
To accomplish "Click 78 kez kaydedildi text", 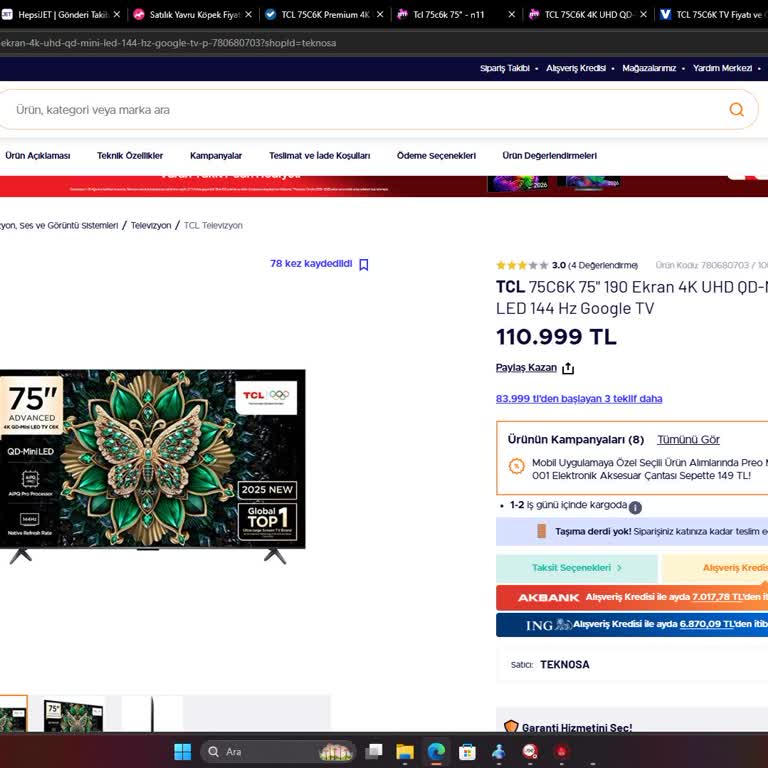I will [311, 264].
